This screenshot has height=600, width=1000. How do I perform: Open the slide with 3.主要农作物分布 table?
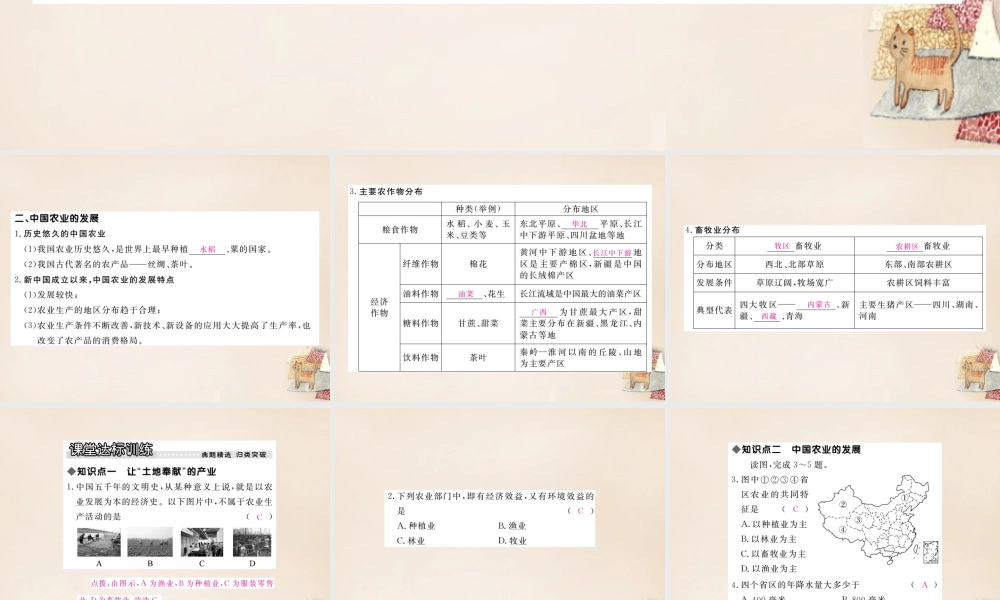[499, 277]
